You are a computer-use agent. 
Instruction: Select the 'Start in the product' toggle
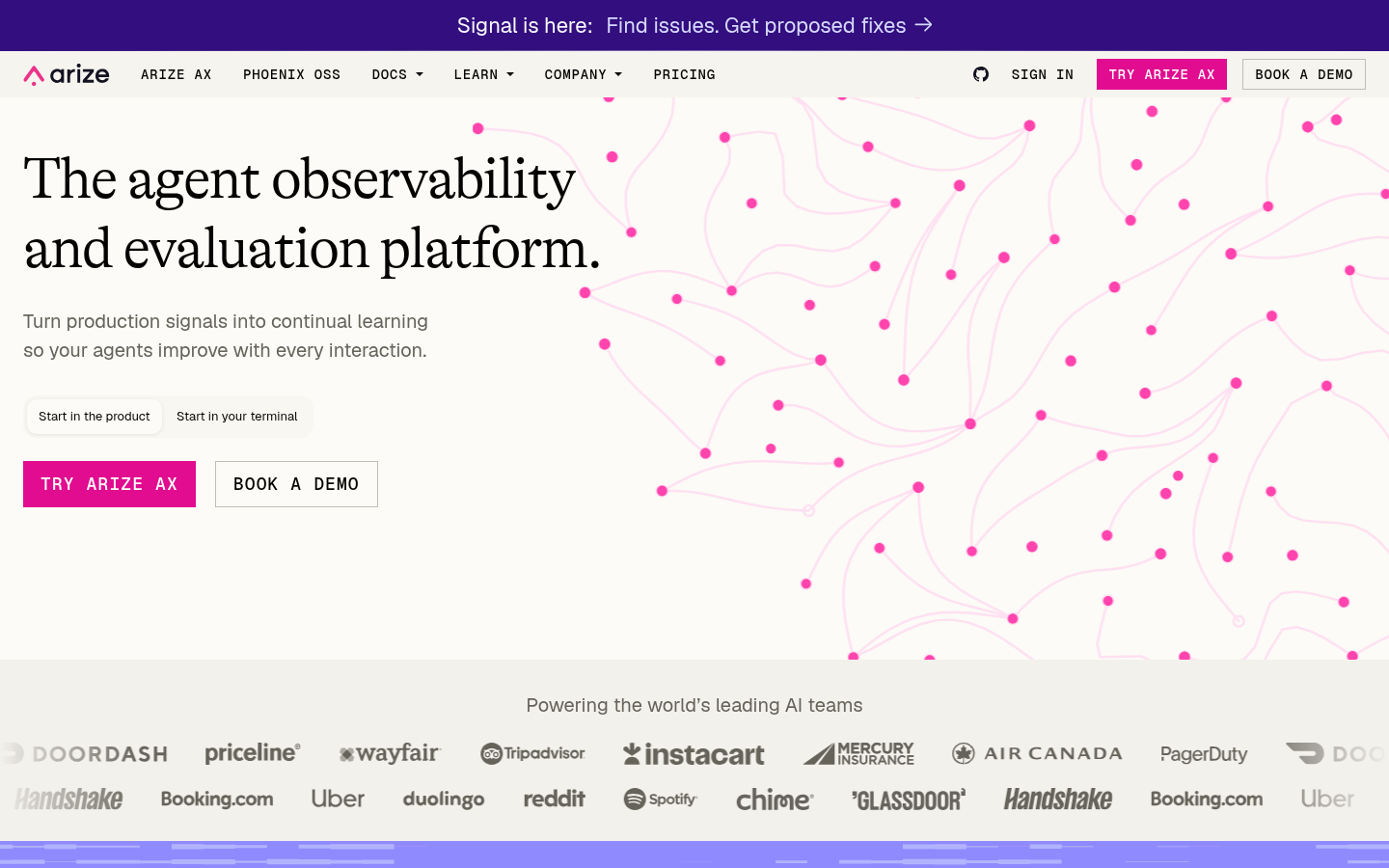(95, 417)
